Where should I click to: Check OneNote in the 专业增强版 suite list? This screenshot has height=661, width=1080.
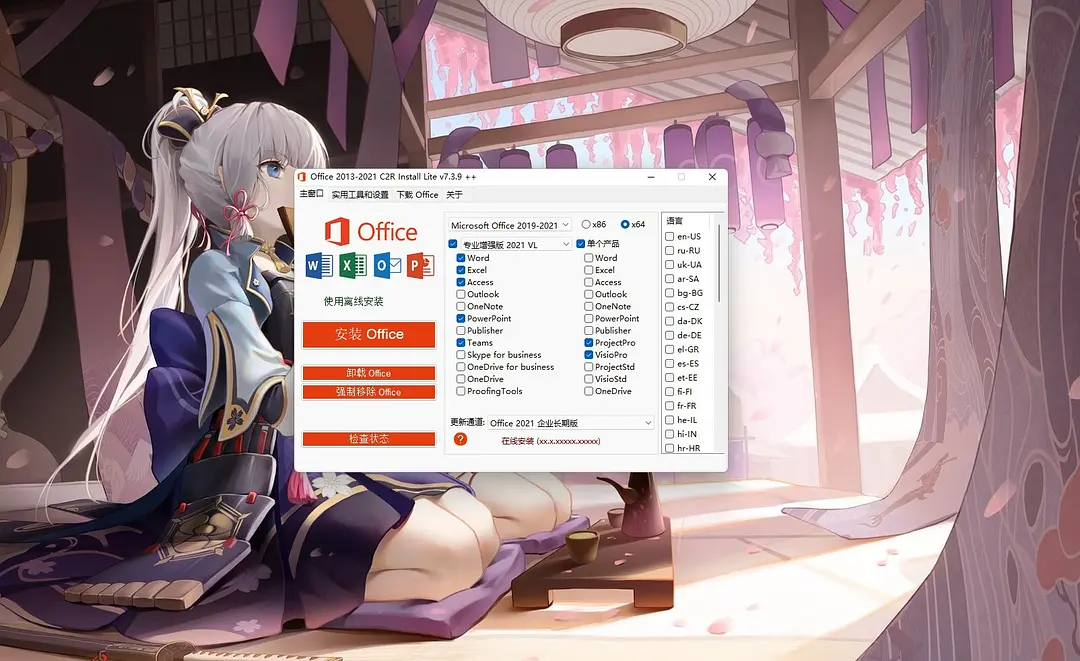(461, 306)
